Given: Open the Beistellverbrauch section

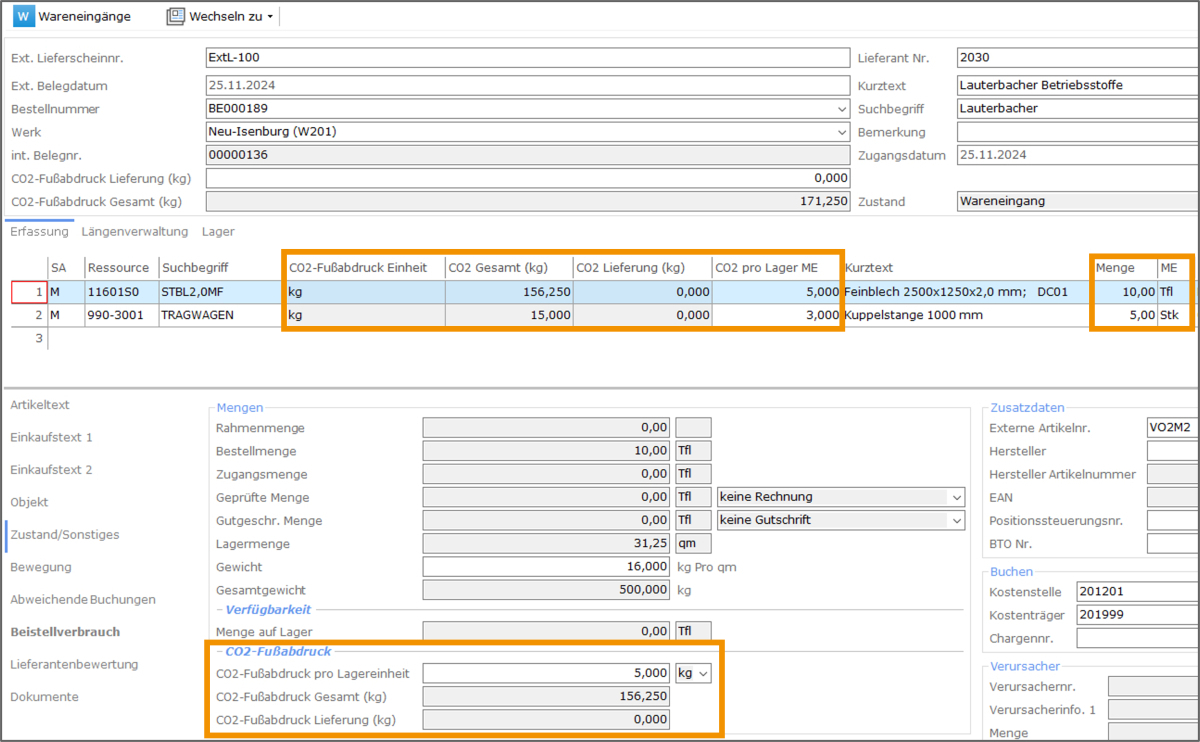Looking at the screenshot, I should [x=65, y=632].
